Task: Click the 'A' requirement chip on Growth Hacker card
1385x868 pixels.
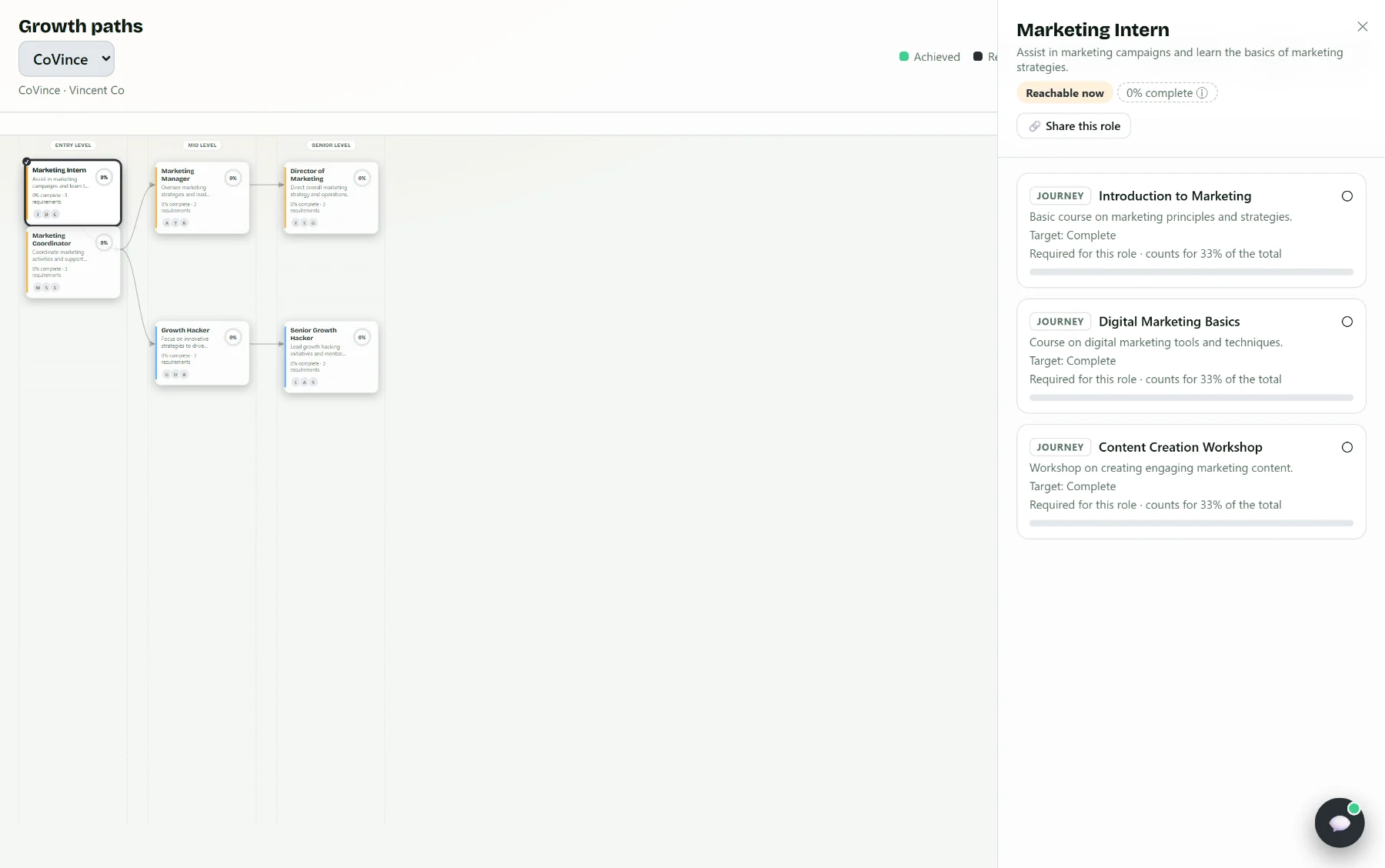Action: (x=185, y=375)
